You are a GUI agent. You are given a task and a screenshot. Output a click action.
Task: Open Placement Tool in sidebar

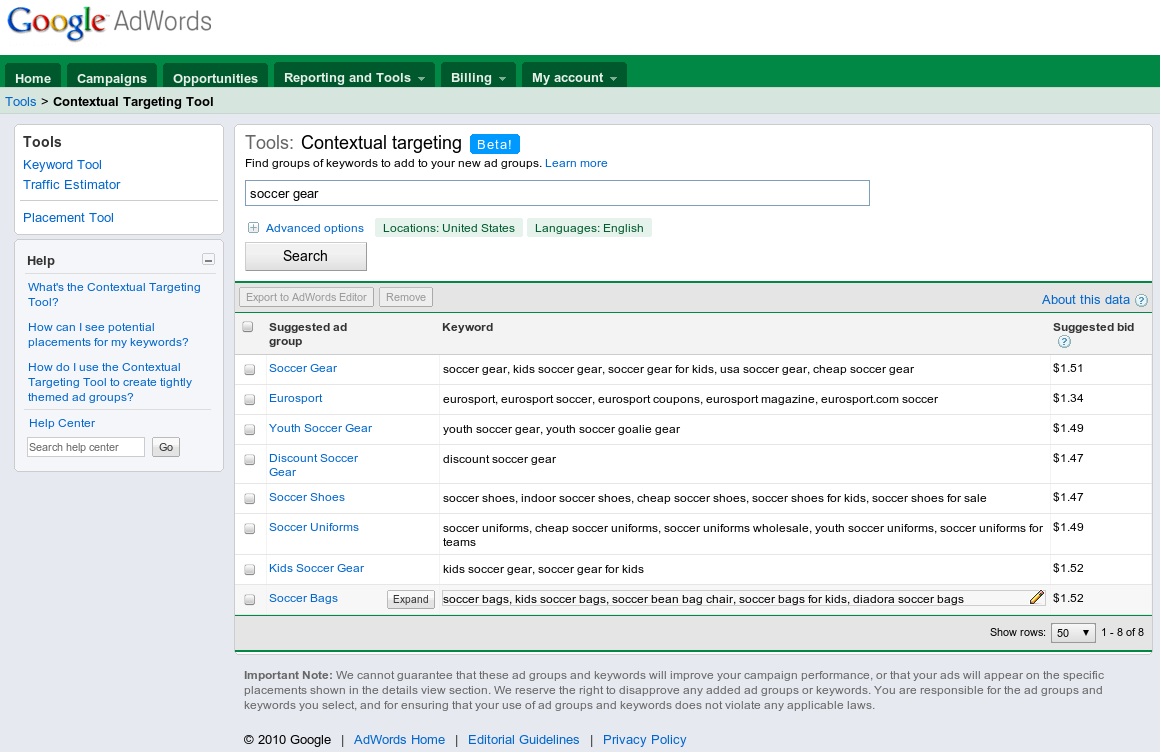[68, 217]
